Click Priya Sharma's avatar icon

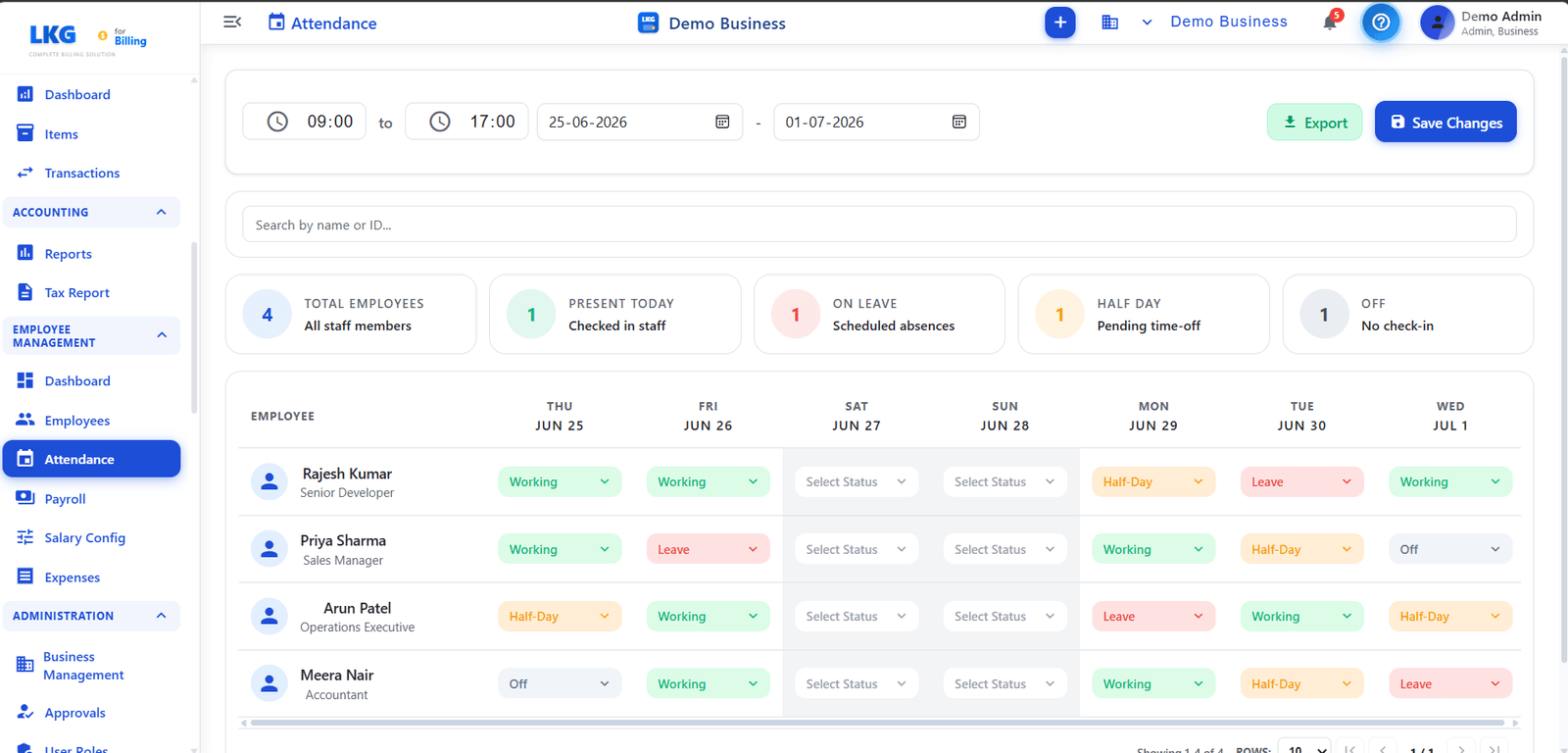[269, 549]
